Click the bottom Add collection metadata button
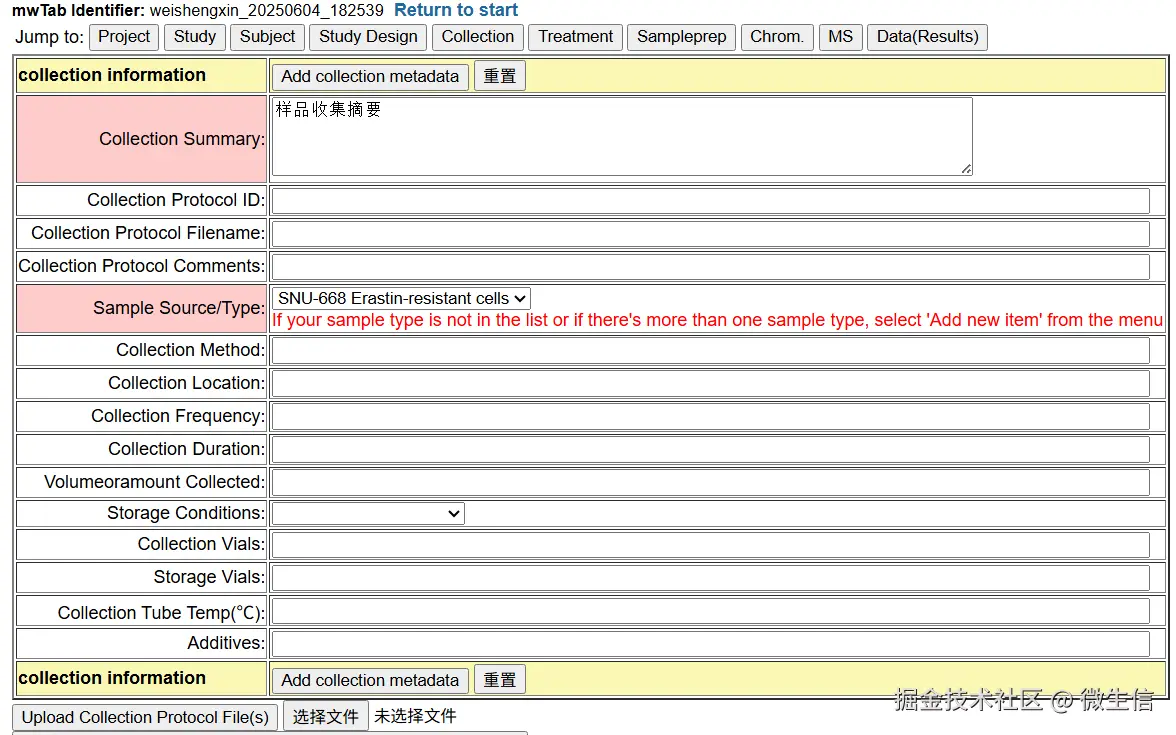The height and width of the screenshot is (735, 1176). click(x=370, y=680)
